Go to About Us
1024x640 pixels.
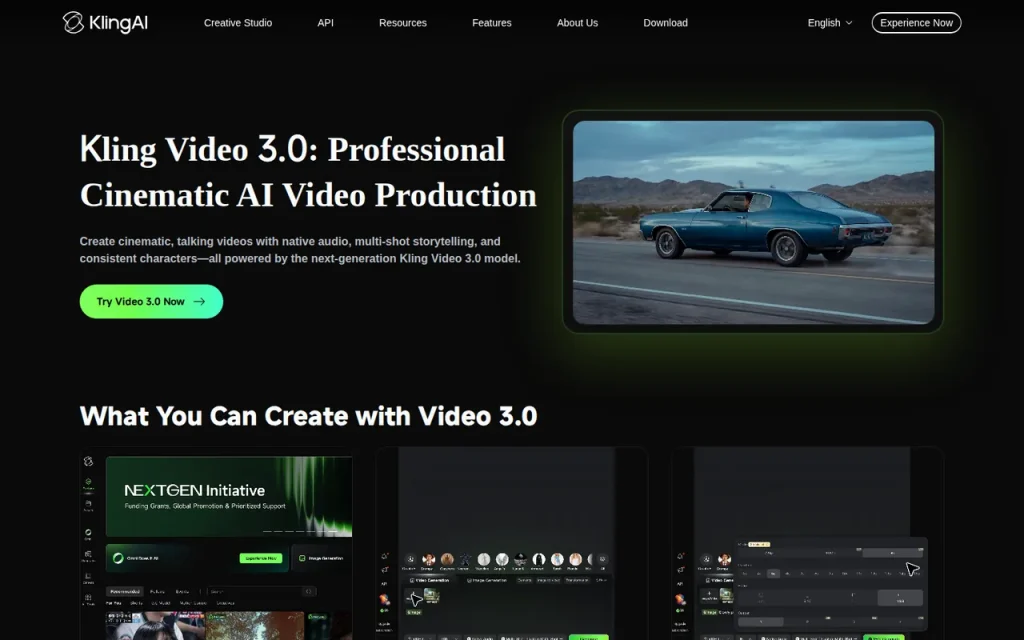(x=577, y=23)
